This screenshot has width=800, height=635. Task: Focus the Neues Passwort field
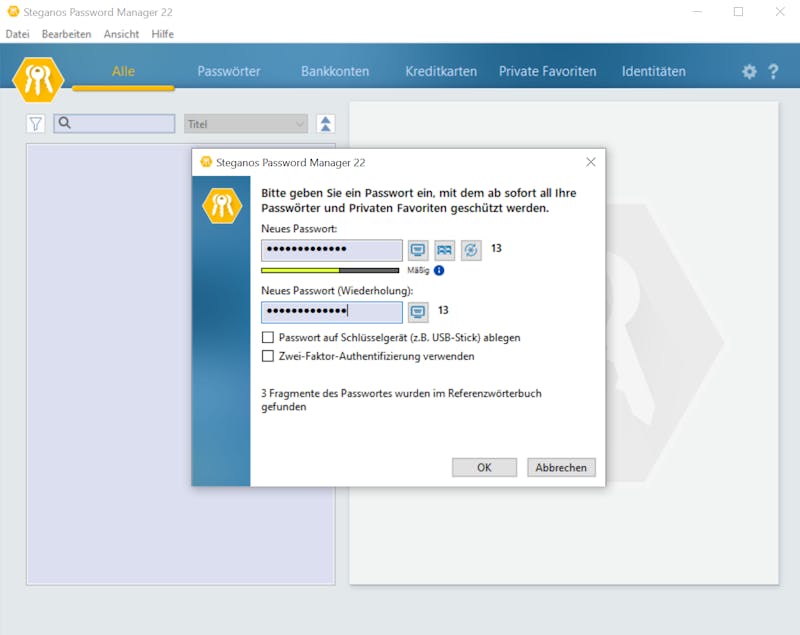pos(332,250)
